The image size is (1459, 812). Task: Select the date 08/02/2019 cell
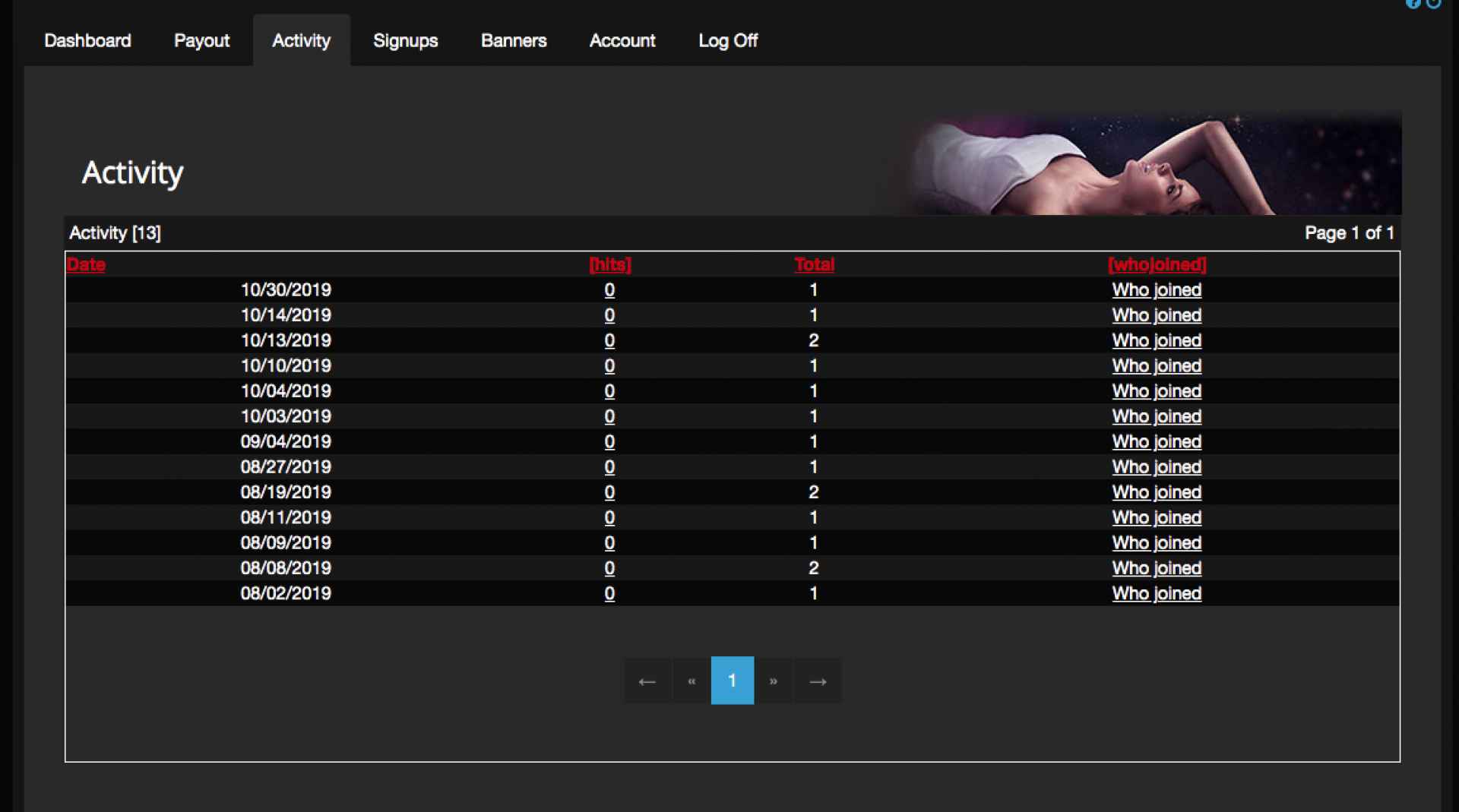coord(286,593)
